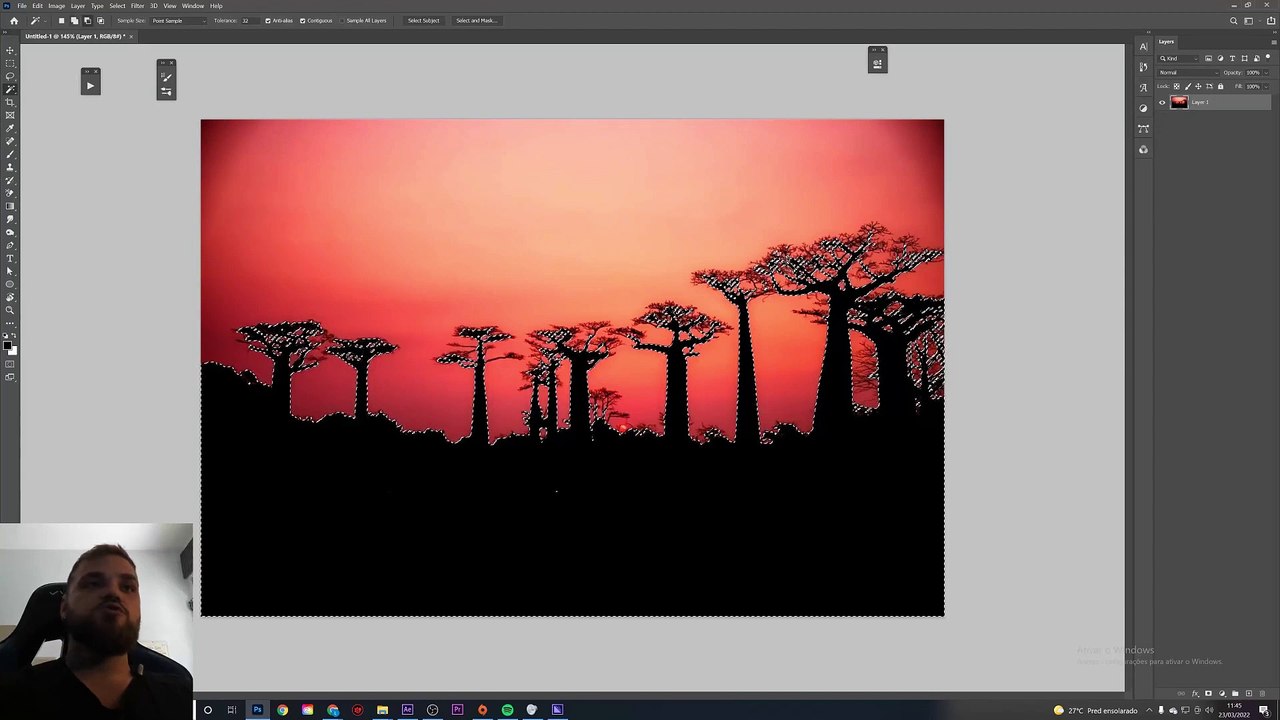Screen dimensions: 1280x720
Task: Open the layer Kind filter dropdown
Action: click(x=1178, y=58)
